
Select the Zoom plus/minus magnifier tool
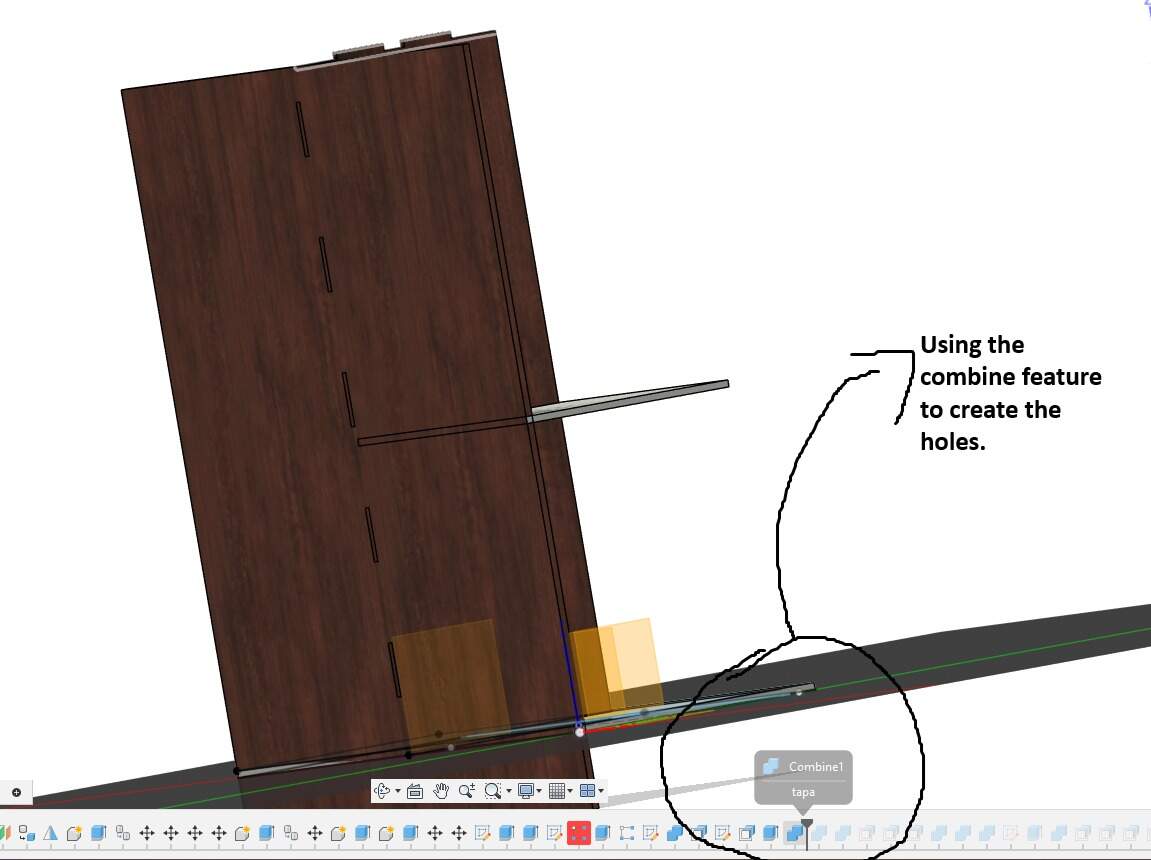[467, 790]
